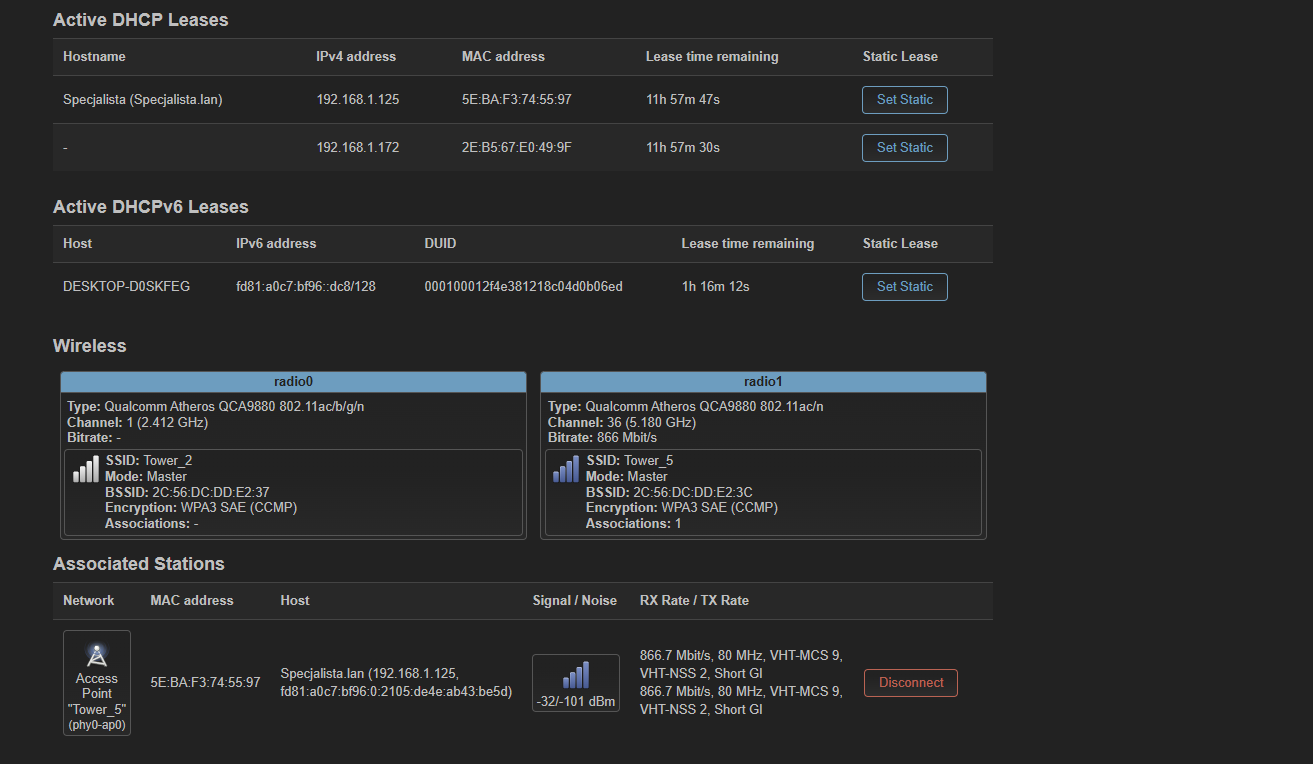Click BSSID 2C:56:DC:DD:E2:37
Image resolution: width=1313 pixels, height=764 pixels.
coord(187,492)
